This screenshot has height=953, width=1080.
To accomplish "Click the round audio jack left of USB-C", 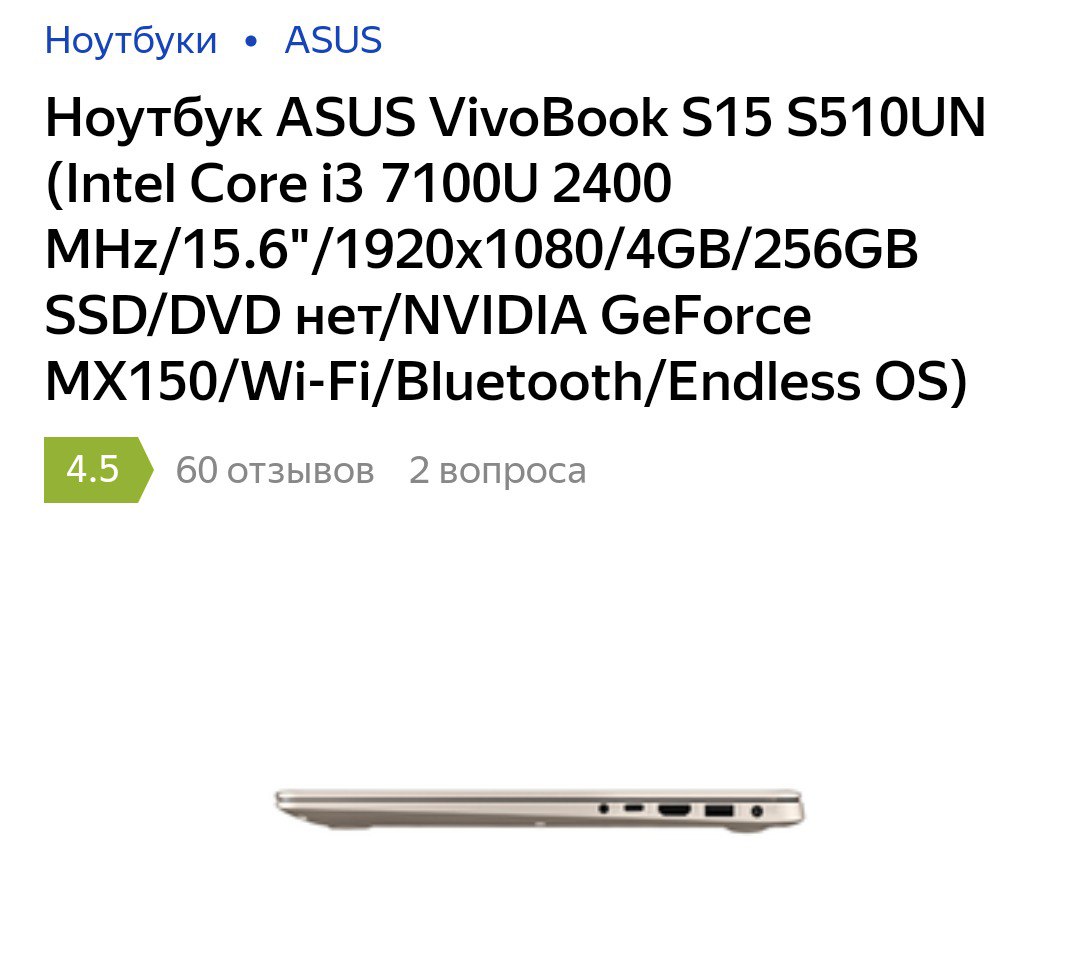I will [x=604, y=808].
